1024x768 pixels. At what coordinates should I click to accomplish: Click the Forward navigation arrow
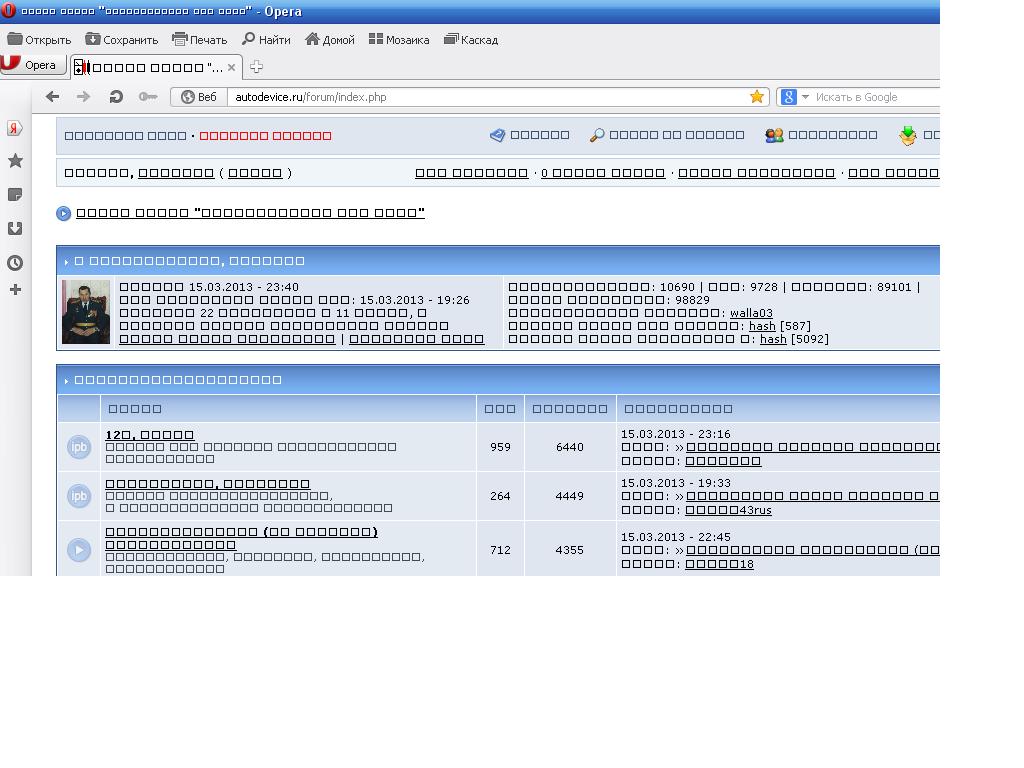point(84,97)
